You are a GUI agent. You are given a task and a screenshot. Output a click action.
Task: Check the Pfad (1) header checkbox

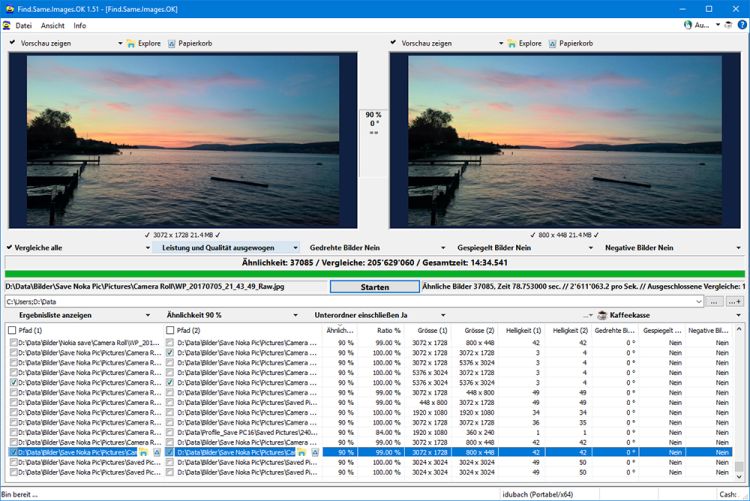tap(12, 330)
